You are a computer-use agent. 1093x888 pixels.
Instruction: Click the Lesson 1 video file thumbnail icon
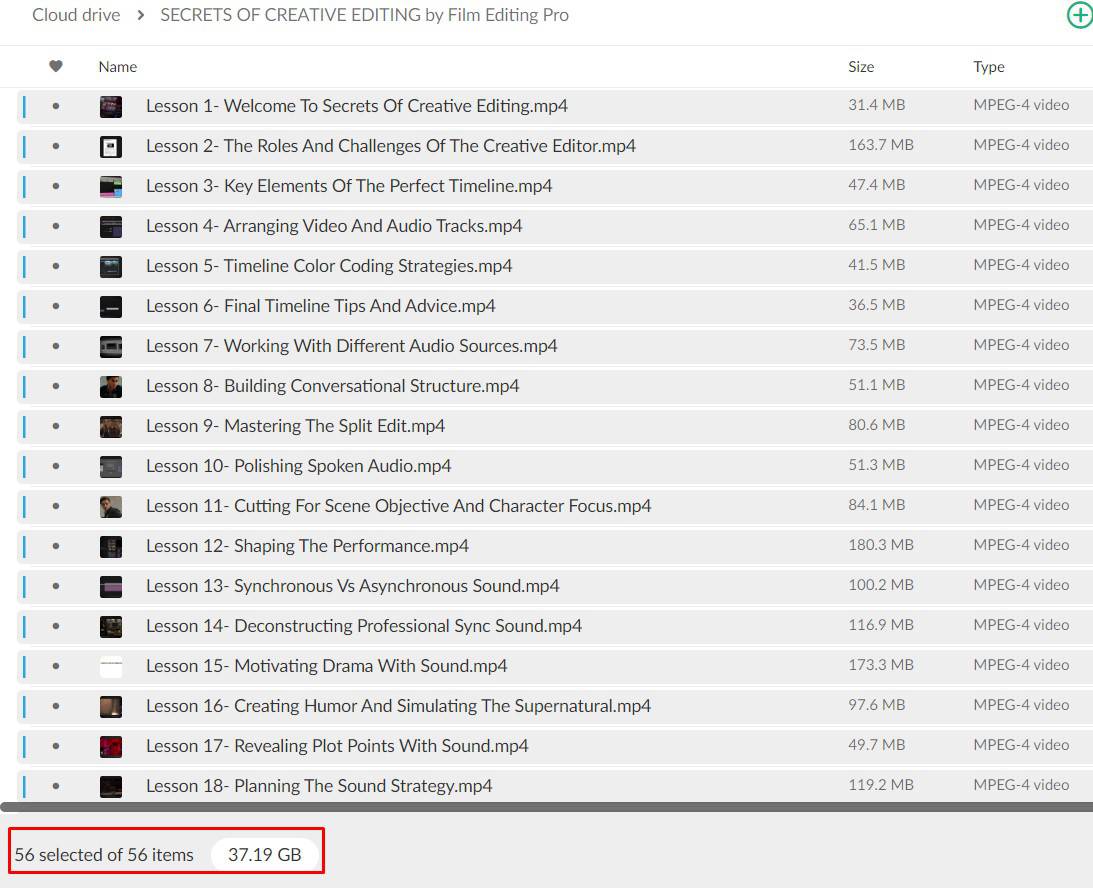point(111,107)
